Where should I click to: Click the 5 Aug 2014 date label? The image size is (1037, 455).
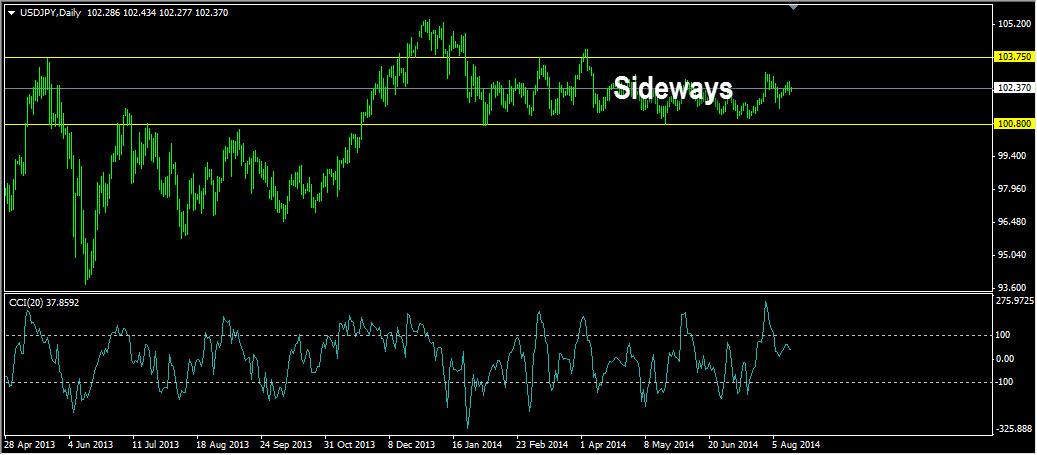[797, 445]
